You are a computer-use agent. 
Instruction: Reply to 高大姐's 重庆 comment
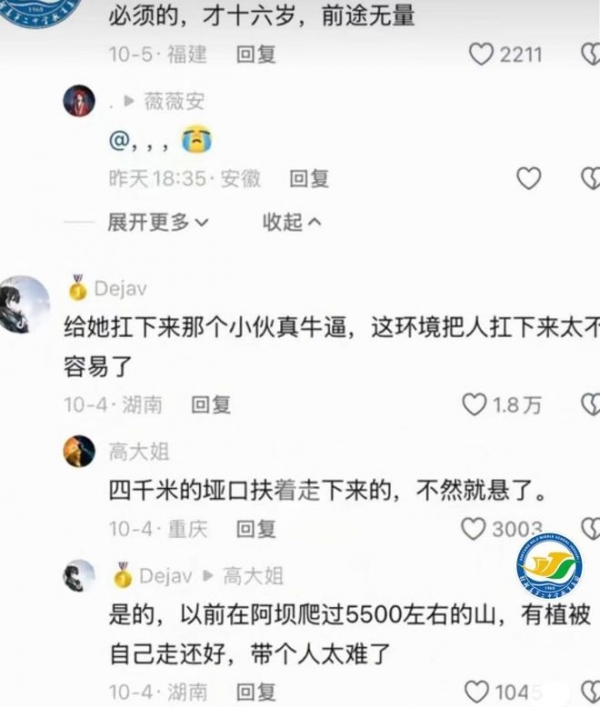[x=256, y=529]
